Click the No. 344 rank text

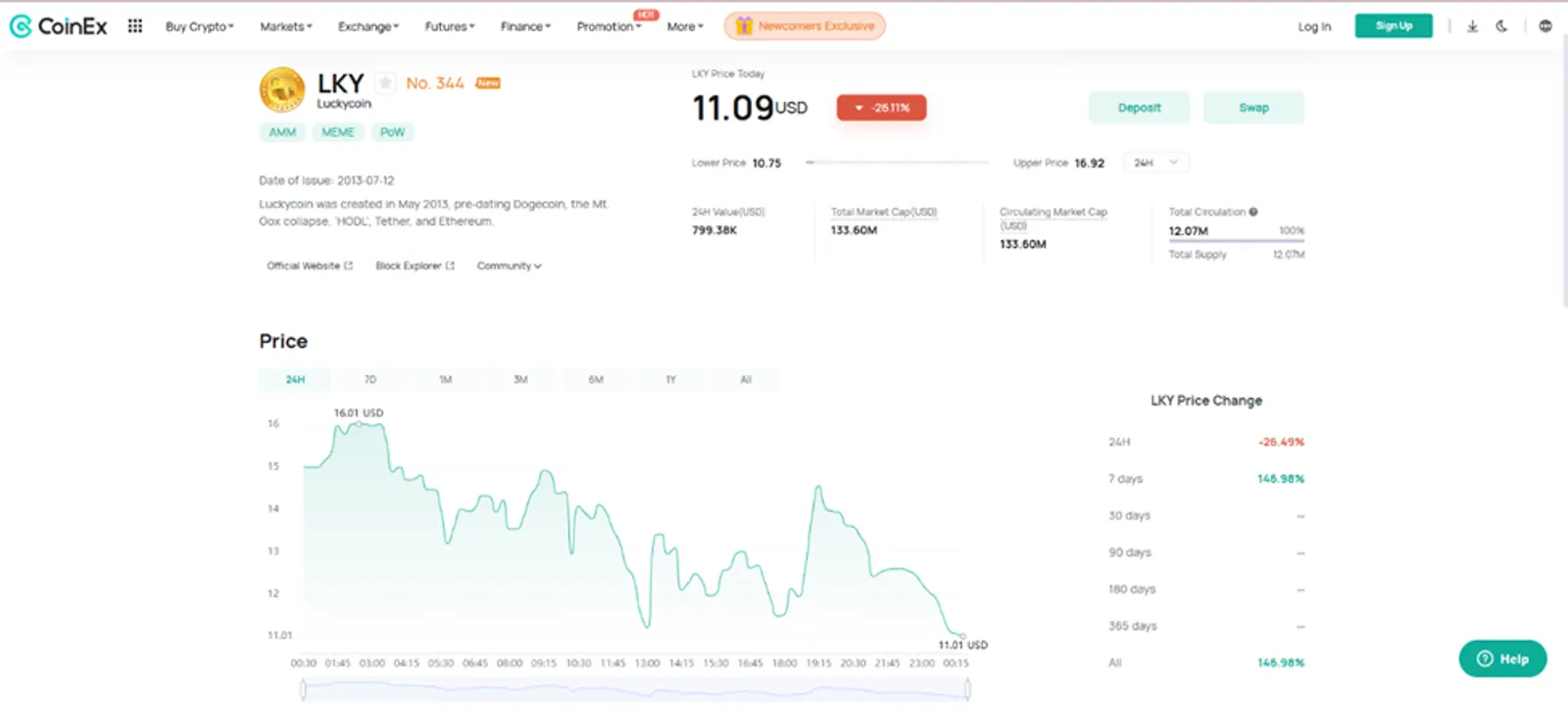pyautogui.click(x=435, y=83)
